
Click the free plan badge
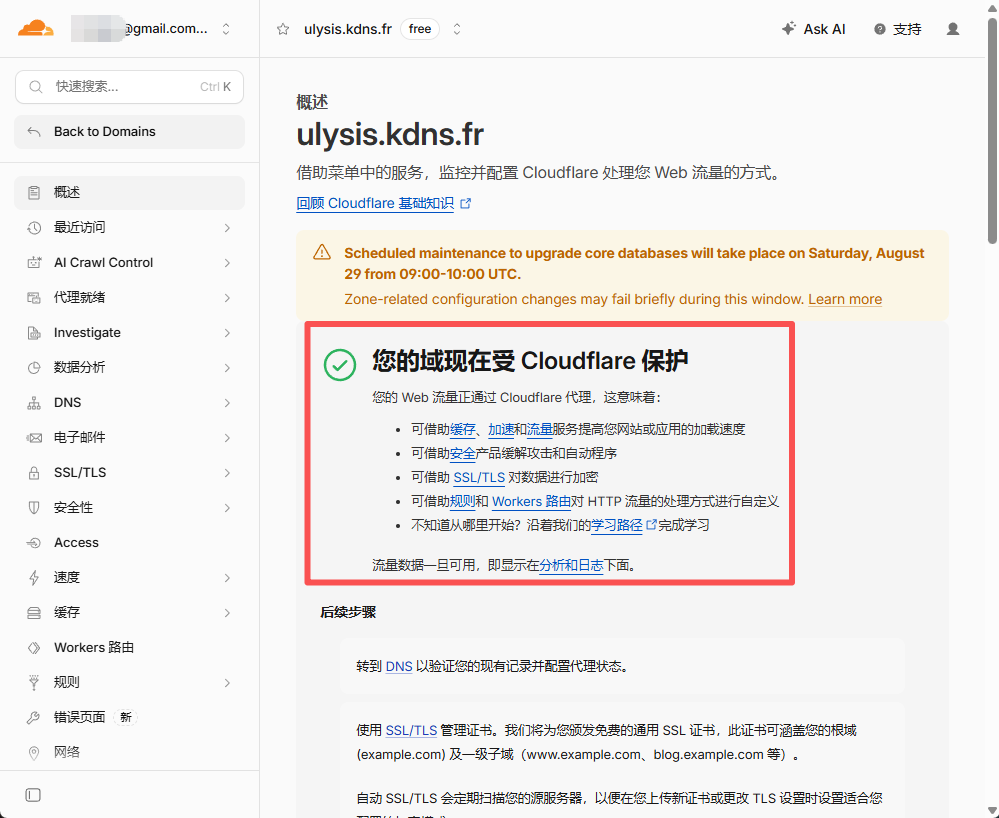point(420,29)
